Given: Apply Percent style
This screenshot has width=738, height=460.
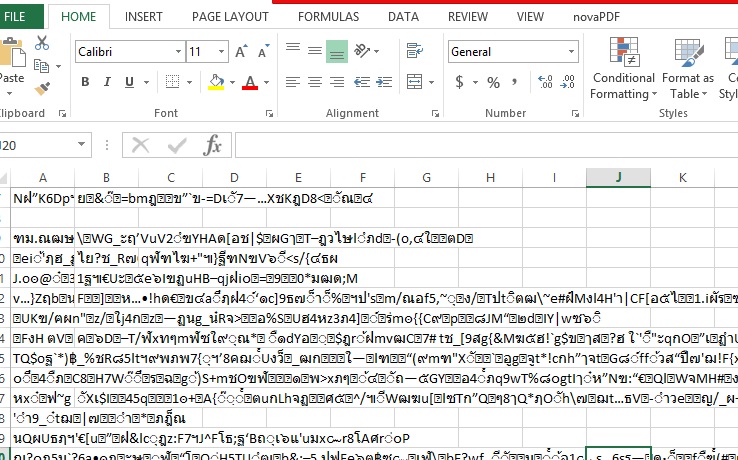Looking at the screenshot, I should click(493, 83).
